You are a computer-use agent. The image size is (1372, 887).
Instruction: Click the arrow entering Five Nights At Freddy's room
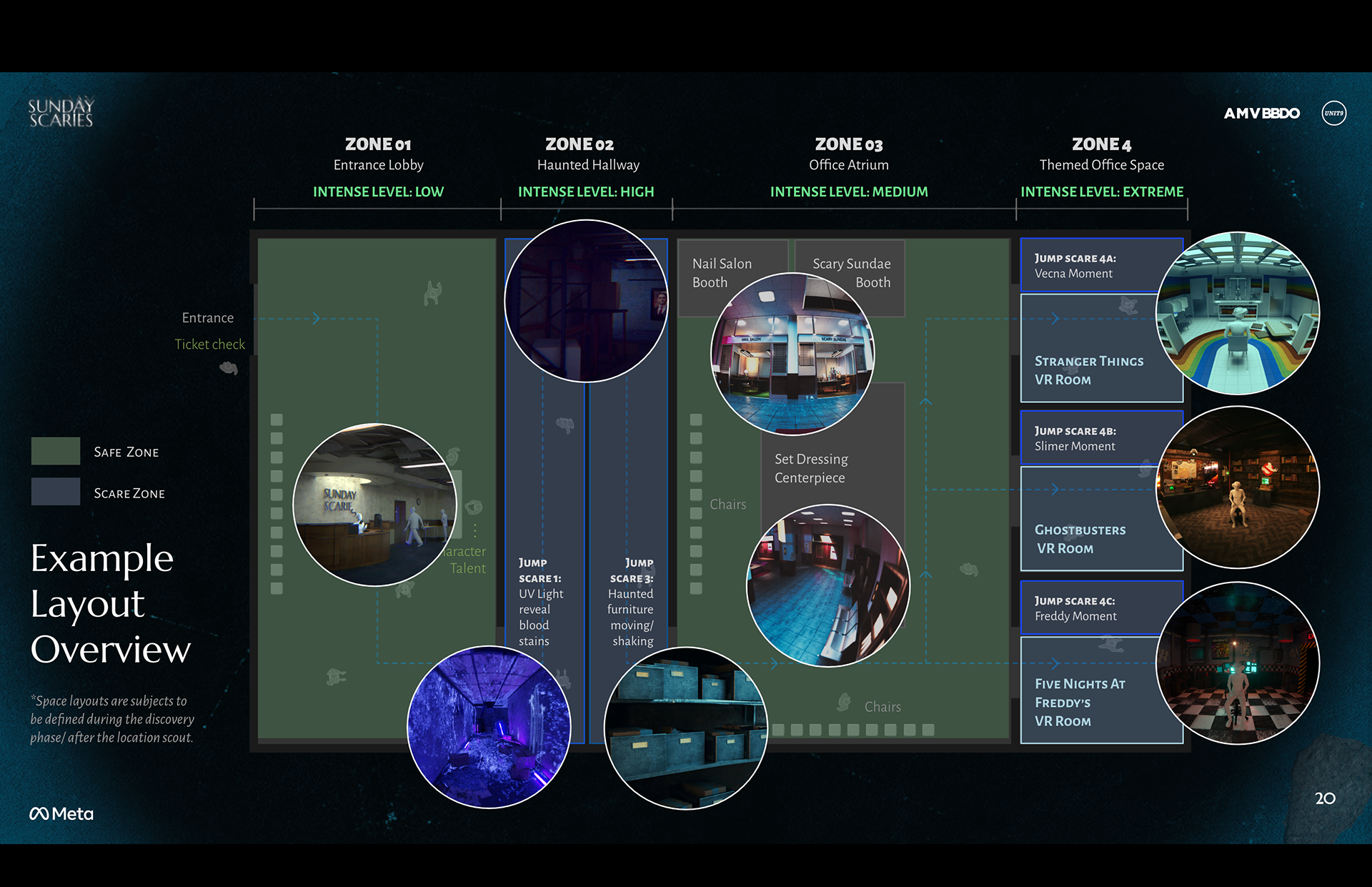point(1055,663)
